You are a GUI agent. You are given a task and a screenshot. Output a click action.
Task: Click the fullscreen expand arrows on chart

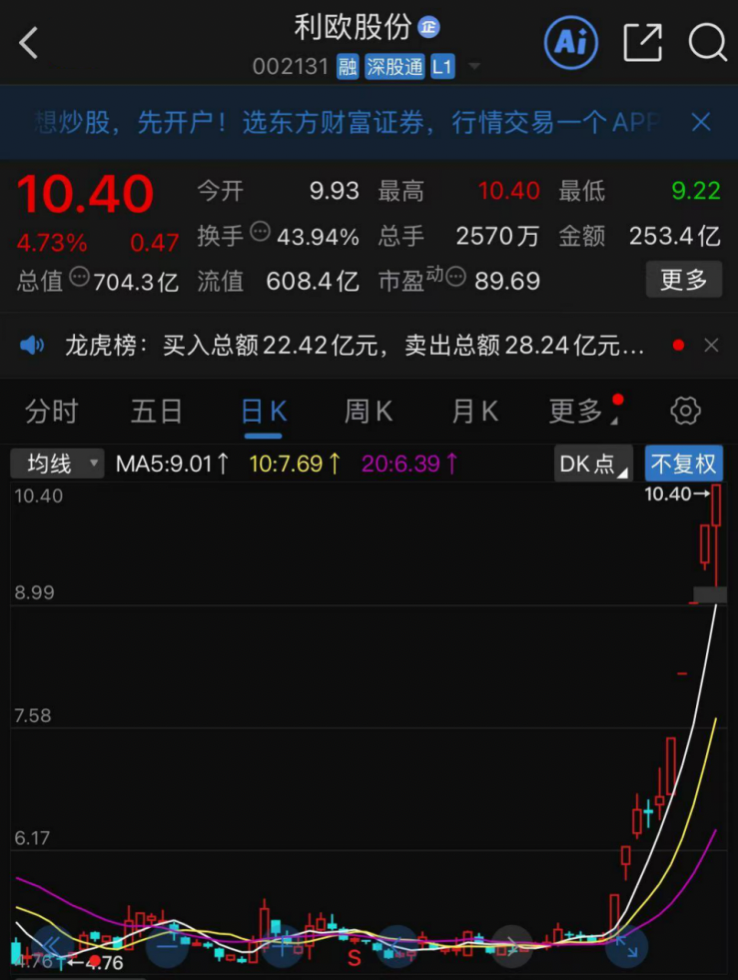point(627,944)
